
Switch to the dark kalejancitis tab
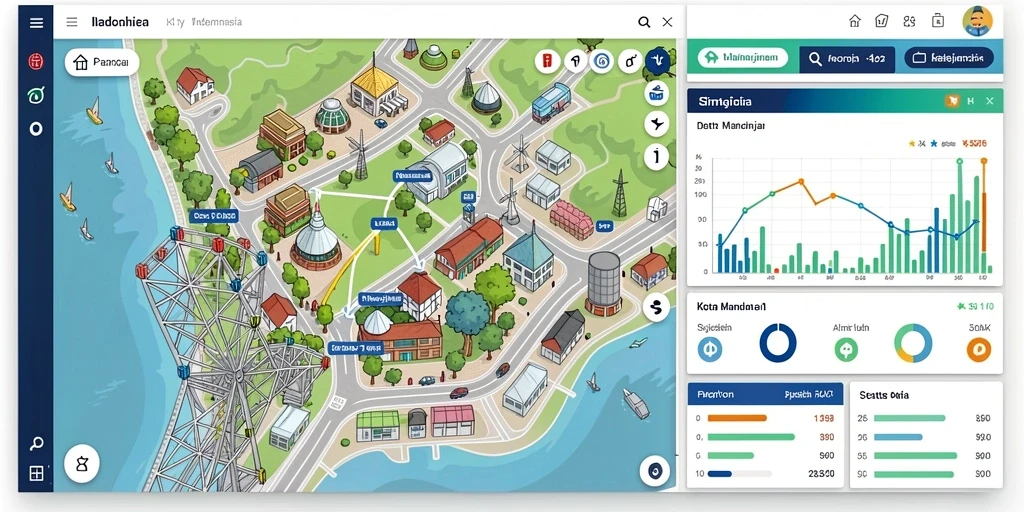point(949,58)
